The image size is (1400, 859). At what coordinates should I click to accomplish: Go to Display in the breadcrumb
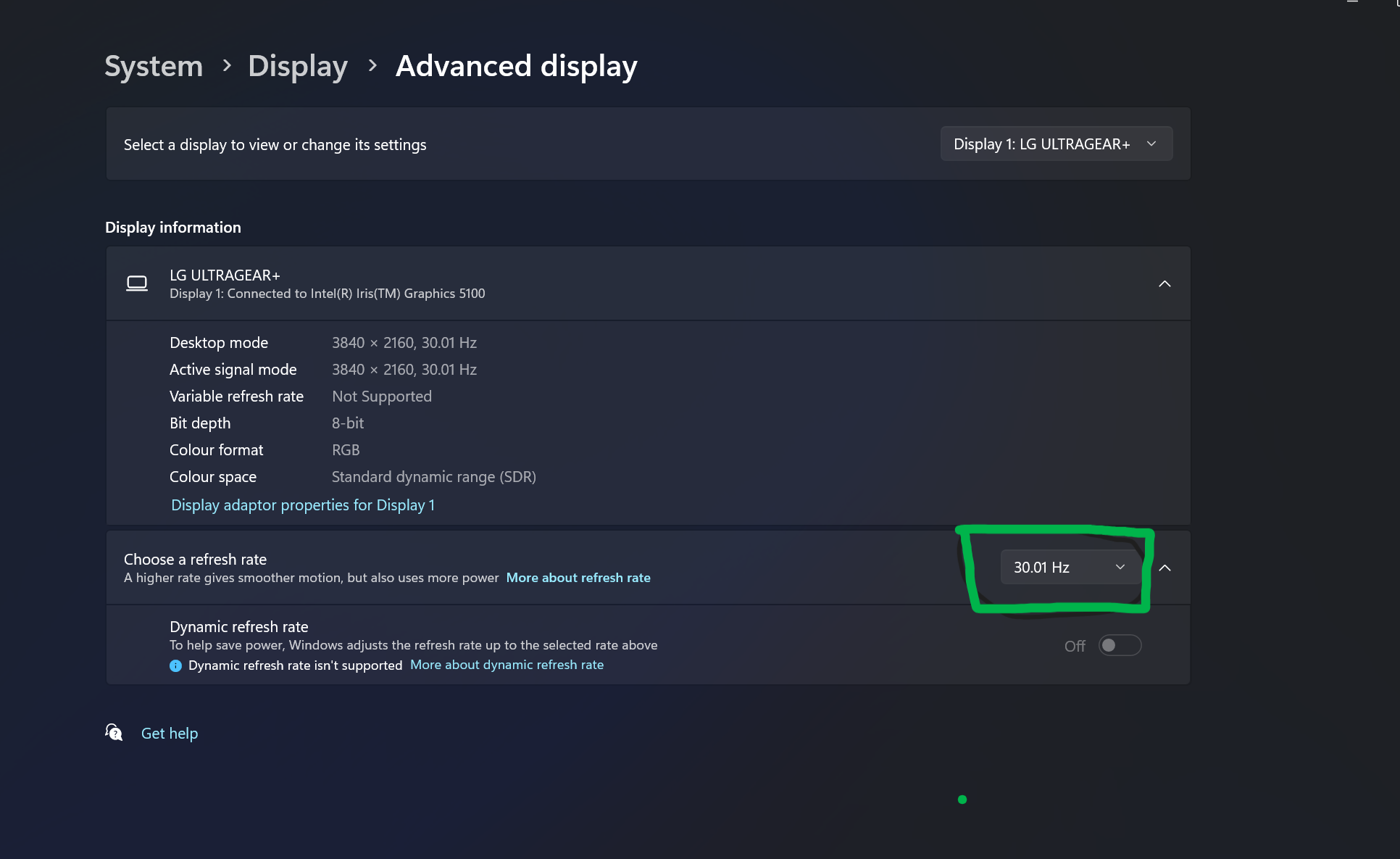tap(298, 66)
